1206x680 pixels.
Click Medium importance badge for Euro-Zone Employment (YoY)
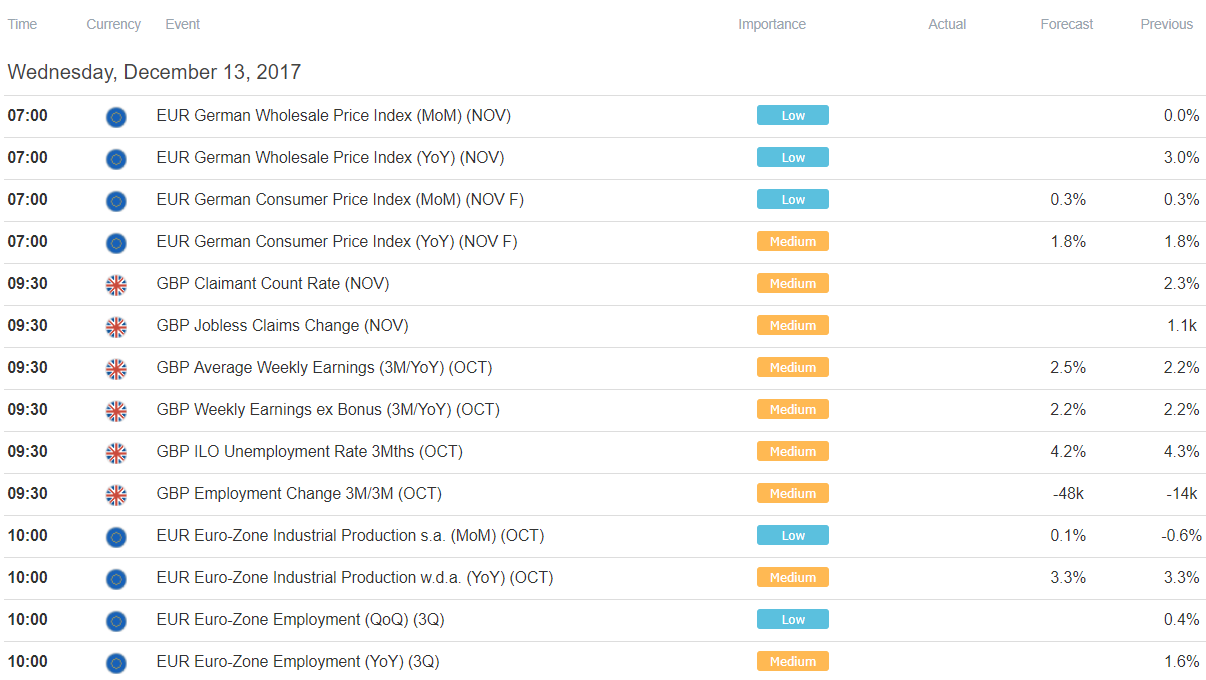pos(793,662)
